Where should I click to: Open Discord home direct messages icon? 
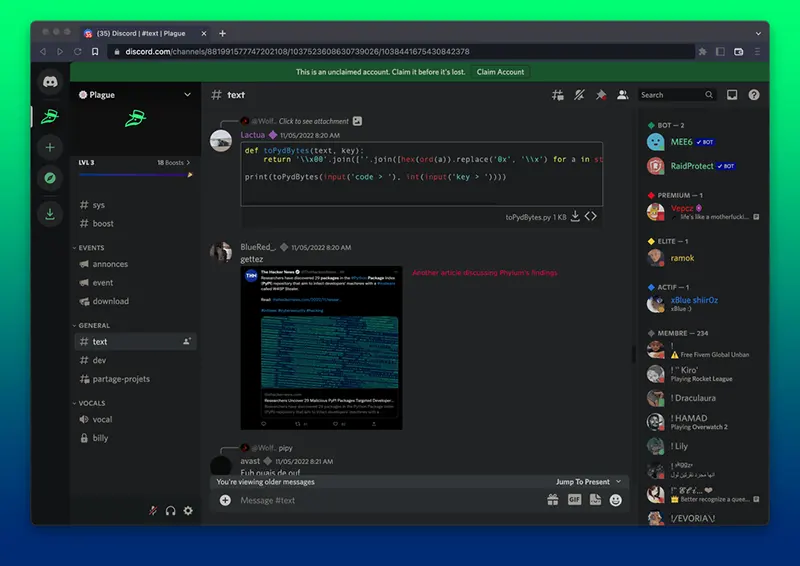[x=50, y=82]
